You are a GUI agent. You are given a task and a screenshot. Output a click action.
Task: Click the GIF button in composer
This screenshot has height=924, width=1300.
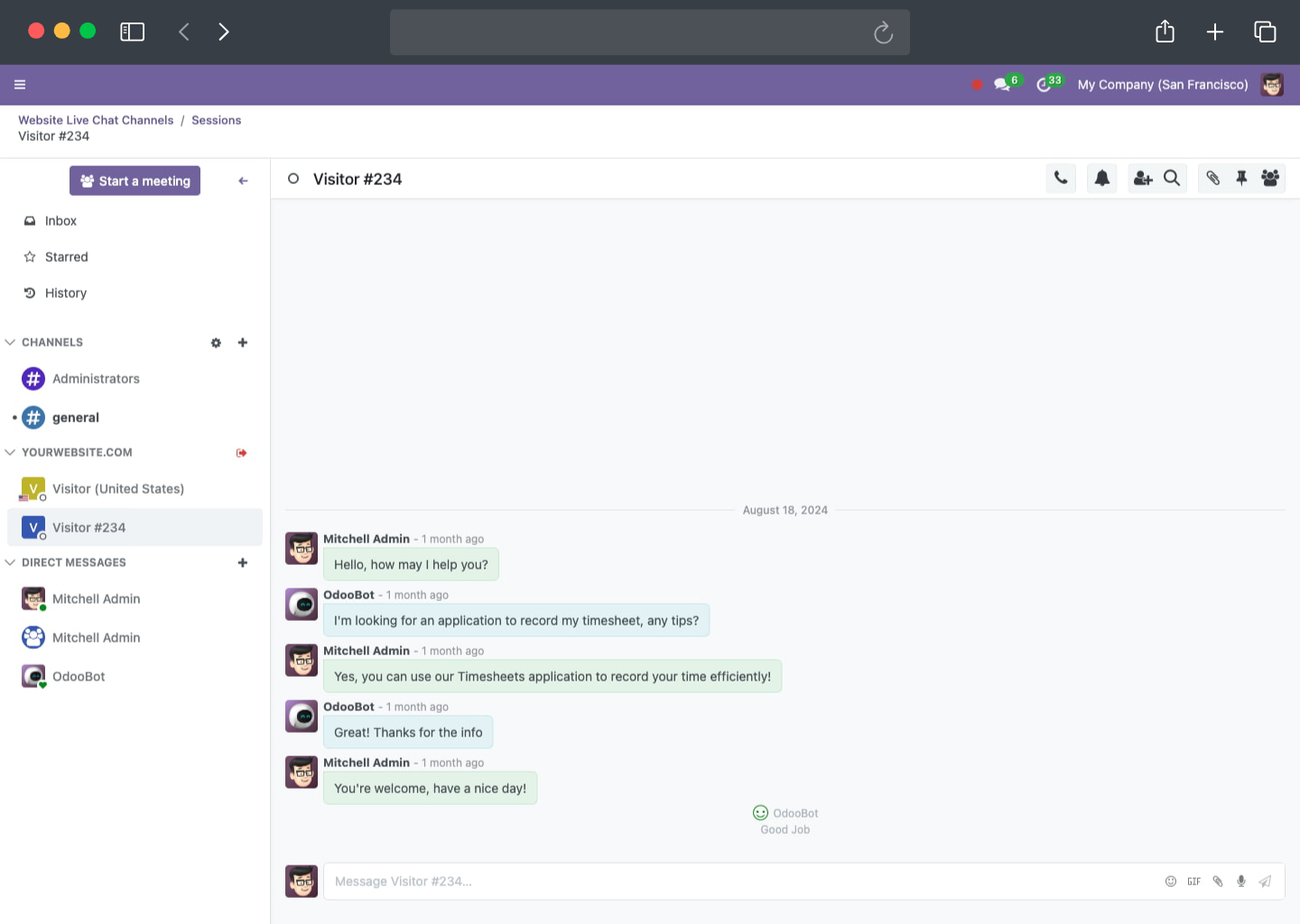[1194, 882]
